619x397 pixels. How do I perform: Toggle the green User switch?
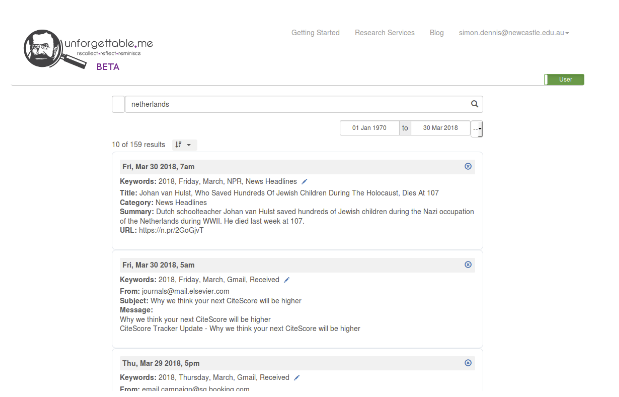point(564,80)
